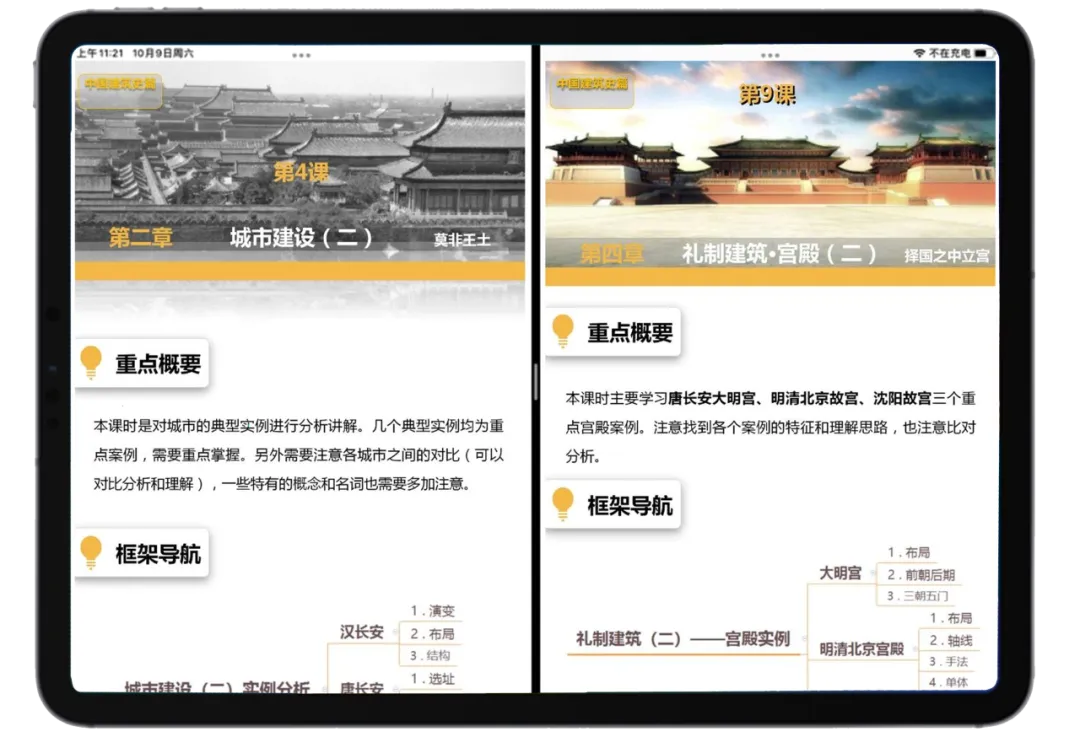This screenshot has height=737, width=1080.
Task: Tap the 1．布局 node under 明清北京宫殿
Action: click(951, 618)
